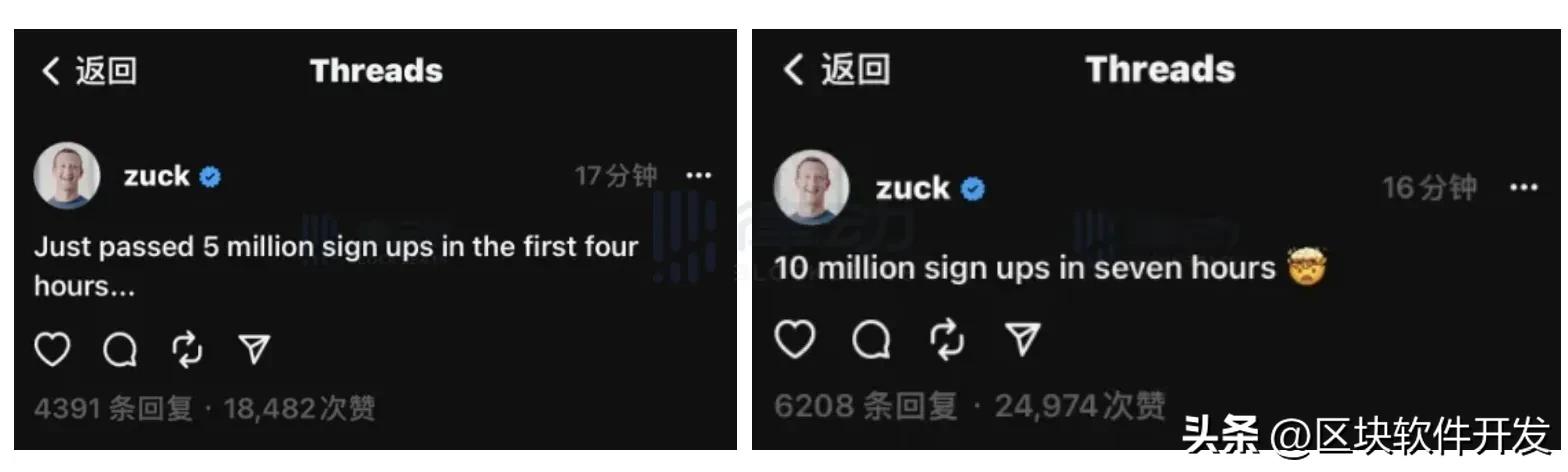The width and height of the screenshot is (1568, 472).
Task: Open more options on the 17分钟 post
Action: pyautogui.click(x=698, y=176)
